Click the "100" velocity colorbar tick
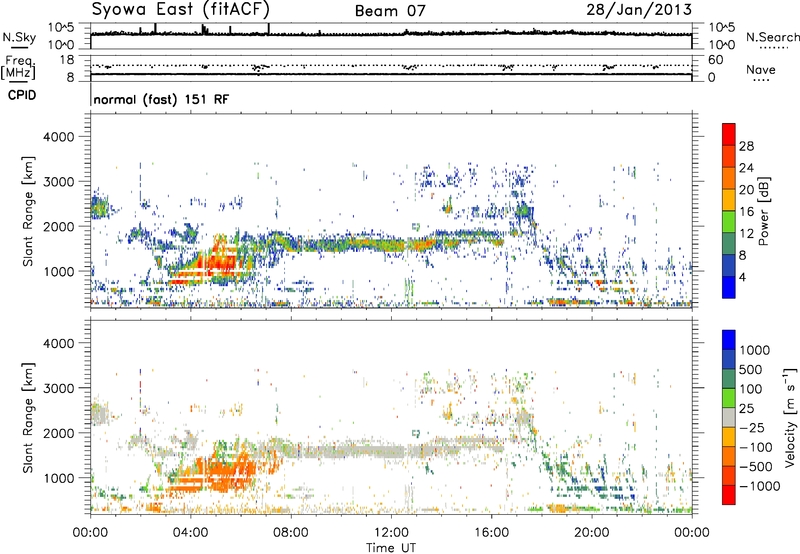Image resolution: width=800 pixels, height=554 pixels. point(750,389)
